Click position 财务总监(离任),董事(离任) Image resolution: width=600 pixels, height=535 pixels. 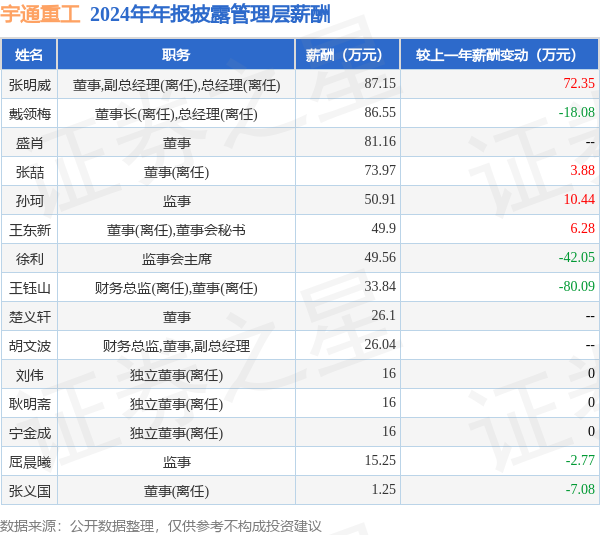pos(176,288)
